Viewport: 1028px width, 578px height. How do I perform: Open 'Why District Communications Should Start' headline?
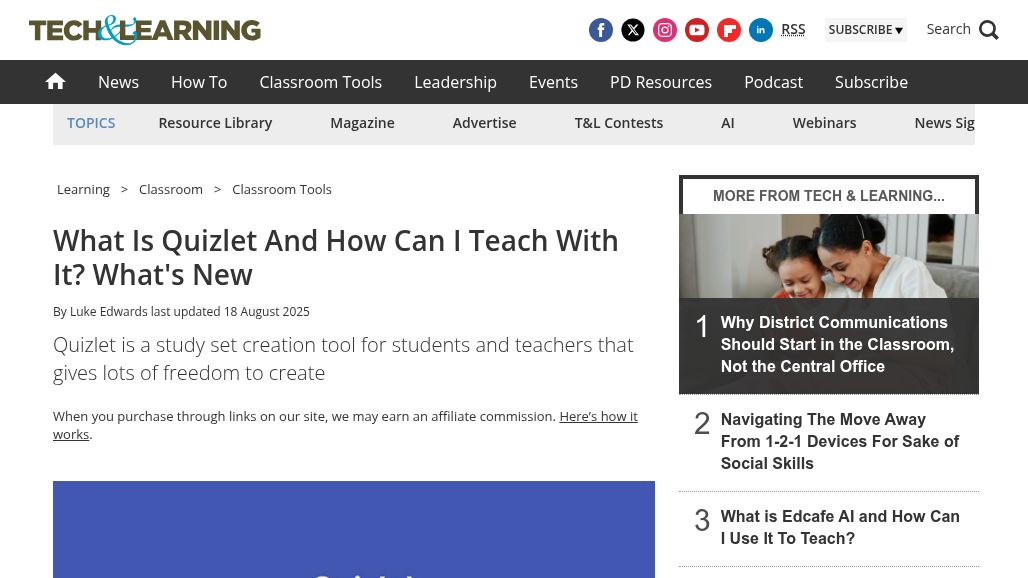pyautogui.click(x=837, y=345)
